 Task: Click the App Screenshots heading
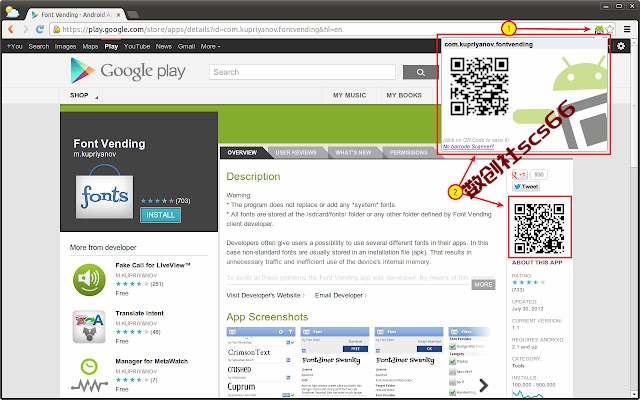pos(267,317)
